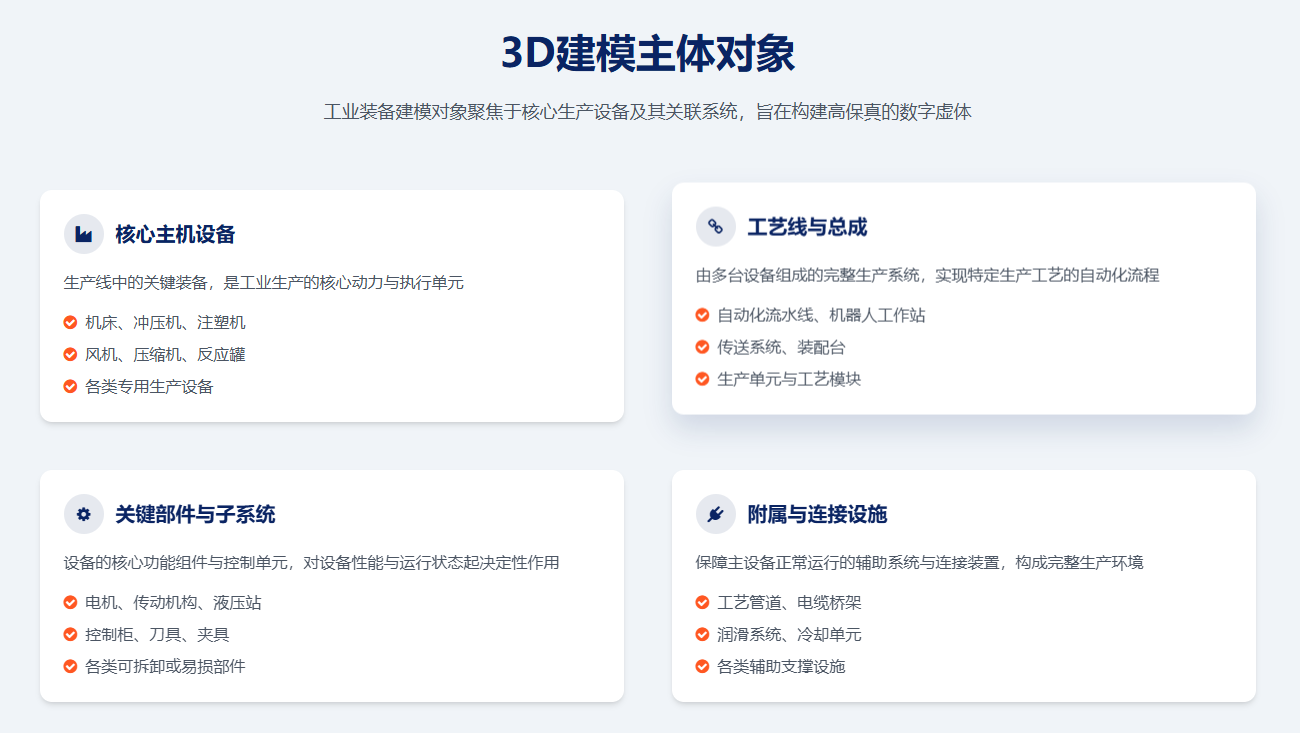Select the 附属与连接设施 card heading
1300x733 pixels.
pos(818,515)
